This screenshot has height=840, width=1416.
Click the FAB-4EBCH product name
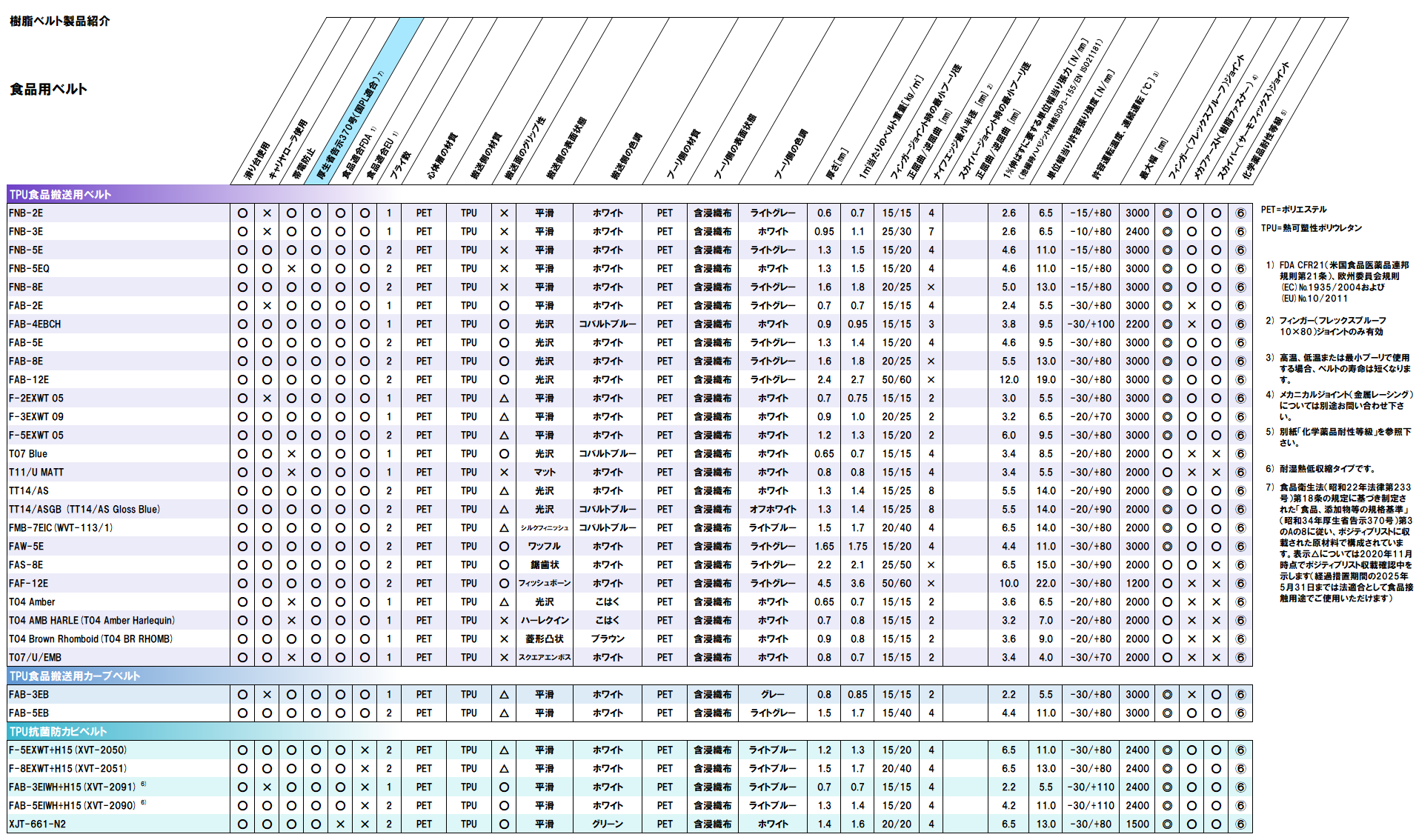coord(35,324)
